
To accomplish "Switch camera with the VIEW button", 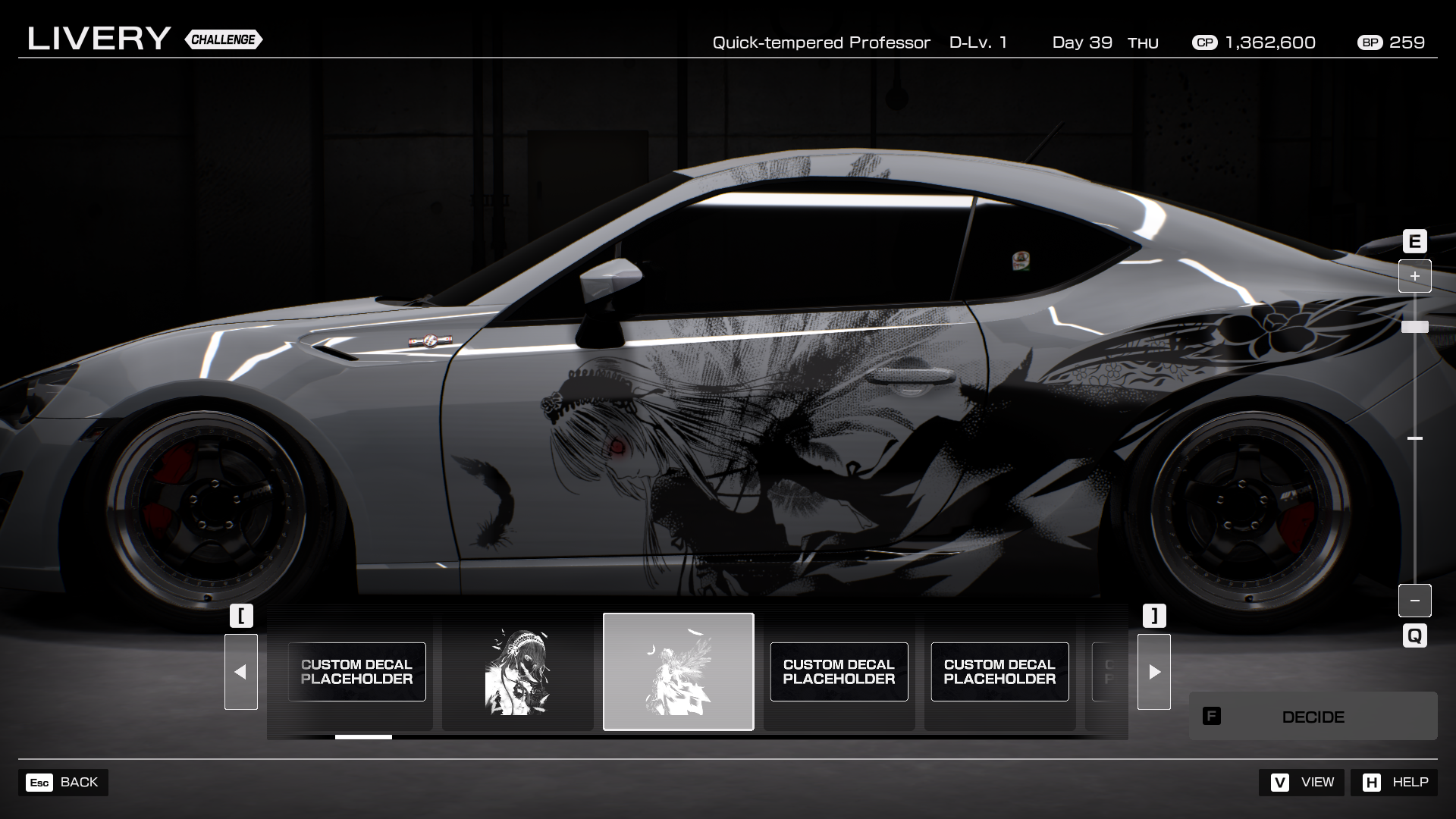I will [x=1301, y=782].
